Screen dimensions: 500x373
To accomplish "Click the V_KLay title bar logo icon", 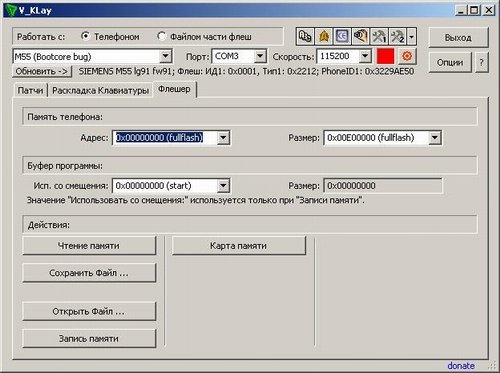I will [x=10, y=10].
